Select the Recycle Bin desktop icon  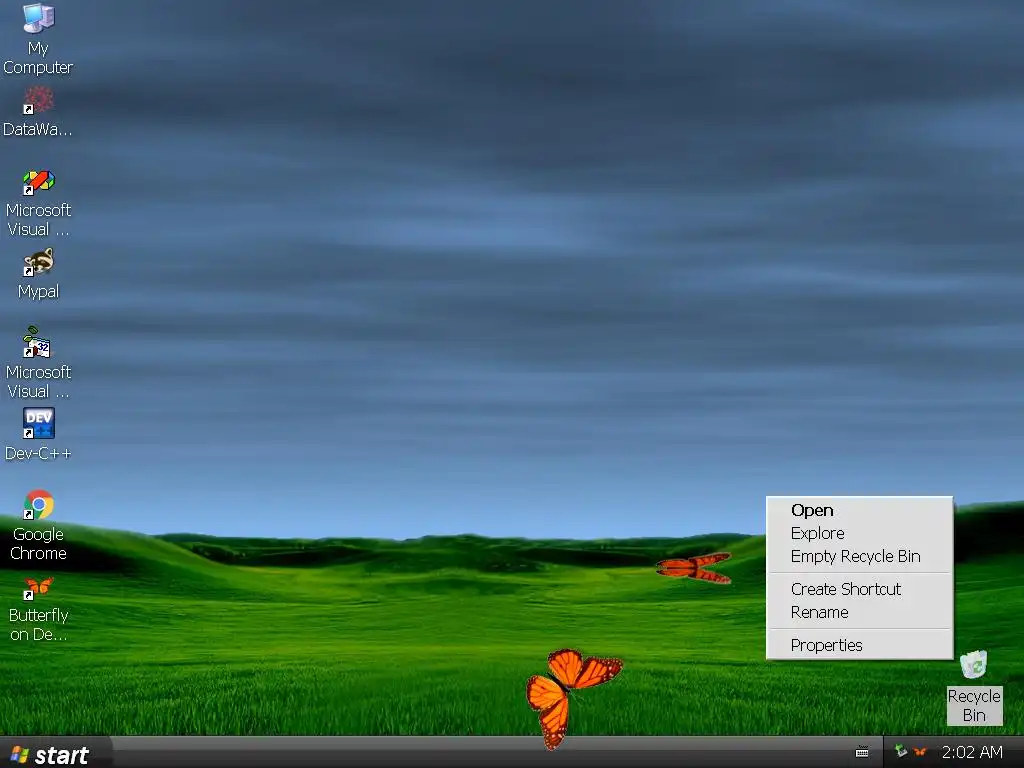click(974, 687)
